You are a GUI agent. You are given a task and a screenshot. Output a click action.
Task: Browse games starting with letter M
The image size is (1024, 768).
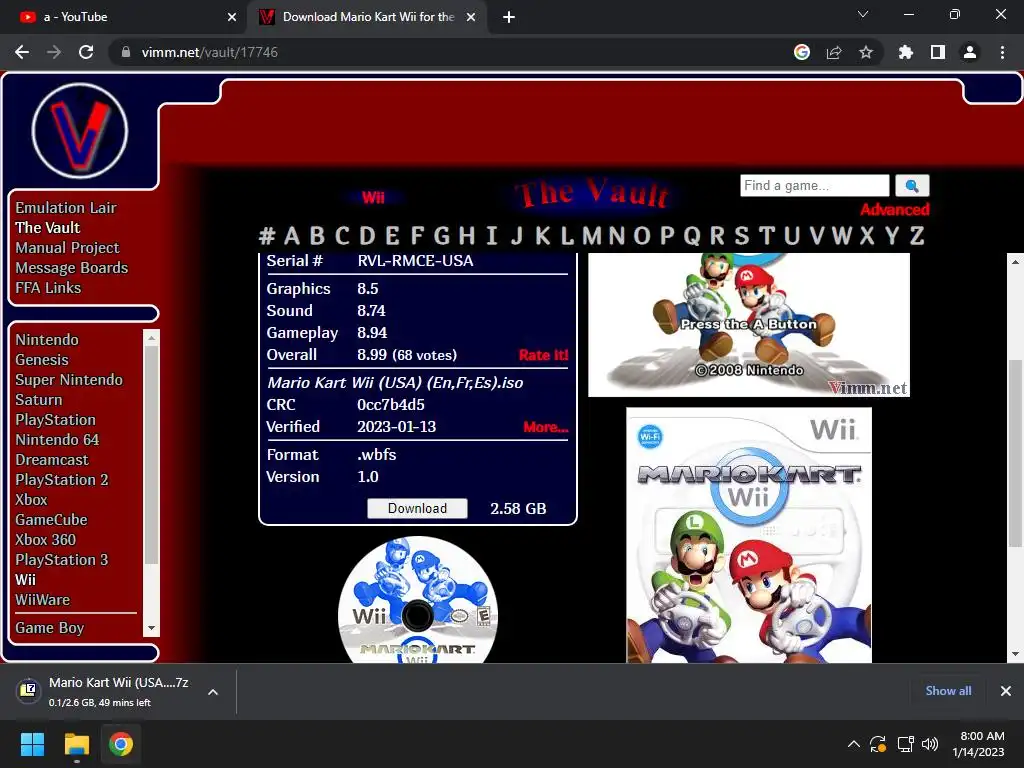(x=592, y=236)
